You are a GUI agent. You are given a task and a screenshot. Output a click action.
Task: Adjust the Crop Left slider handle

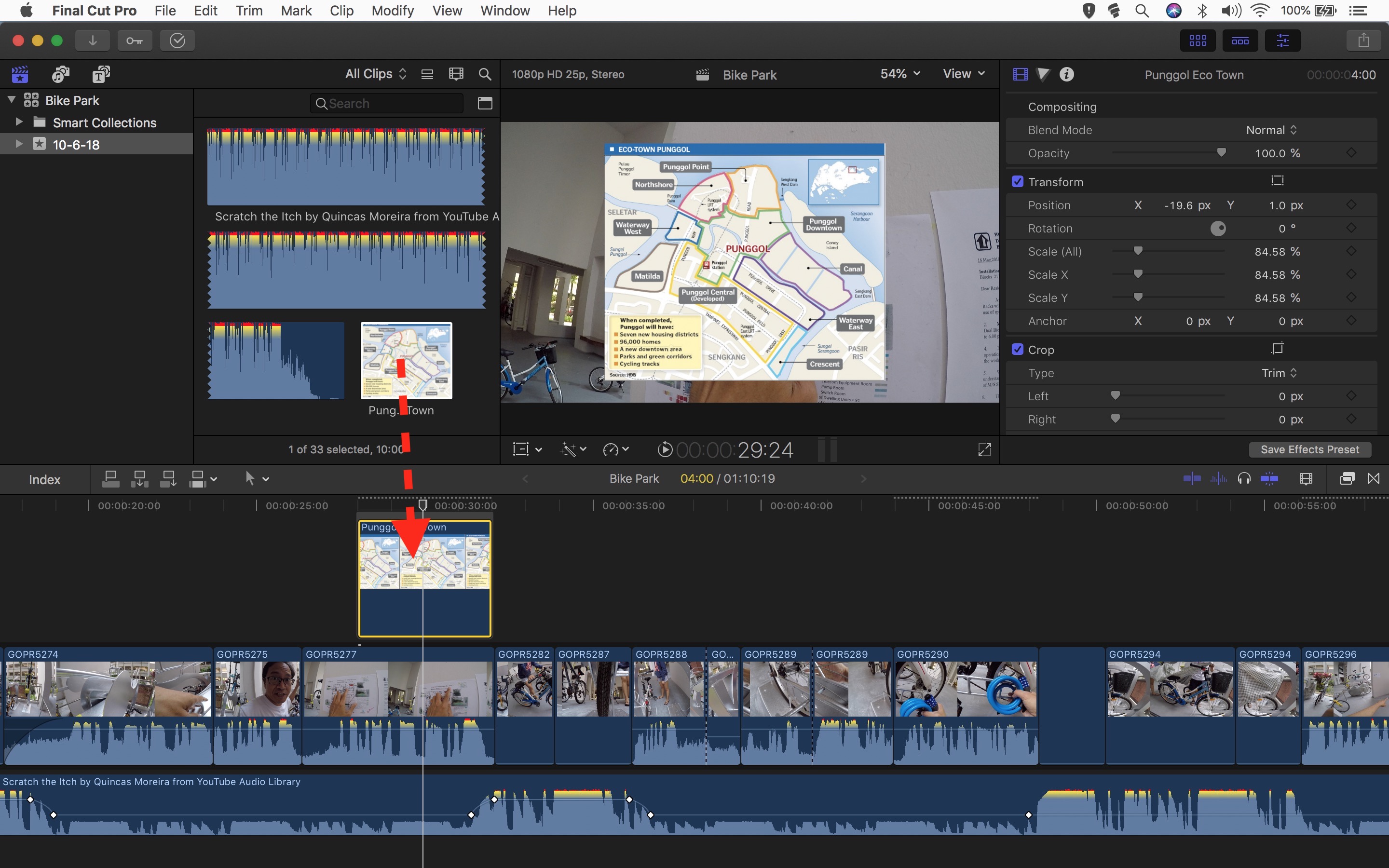[1115, 395]
